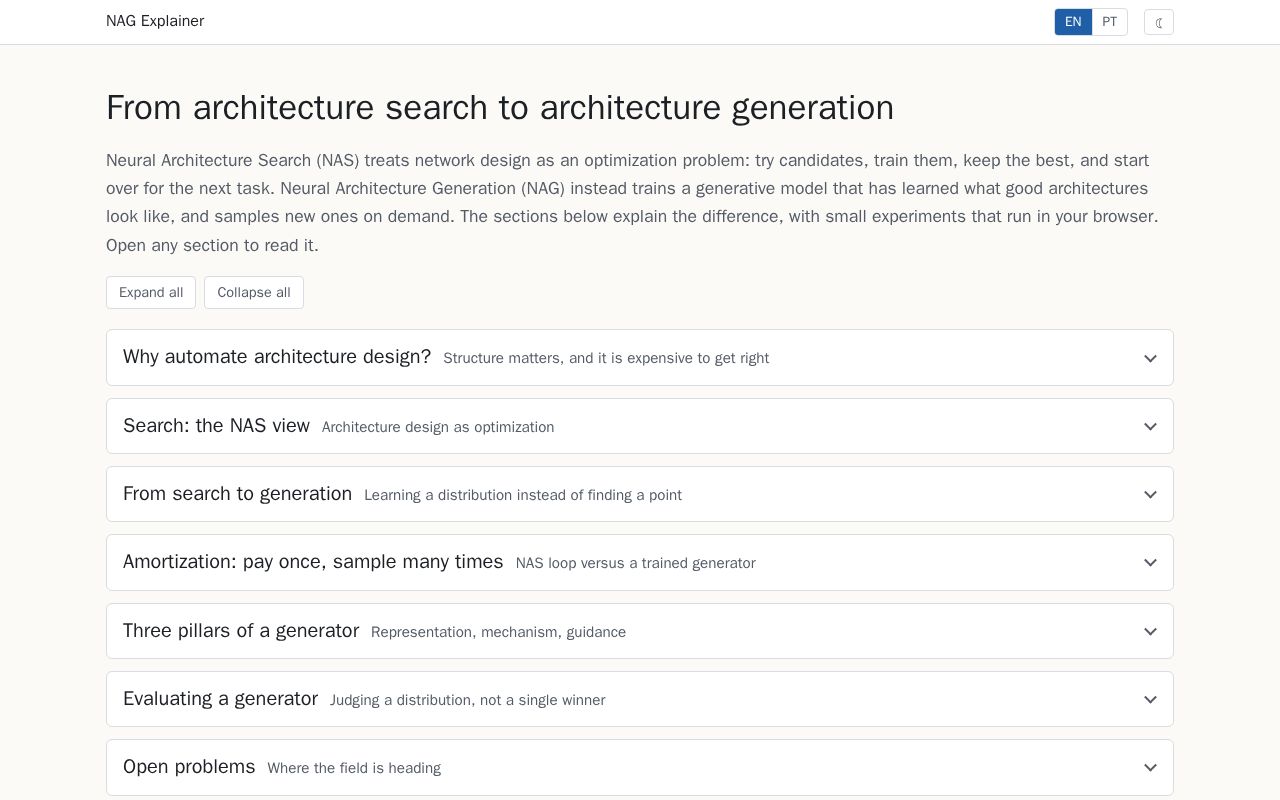
Task: Toggle dark mode moon icon
Action: (1158, 22)
